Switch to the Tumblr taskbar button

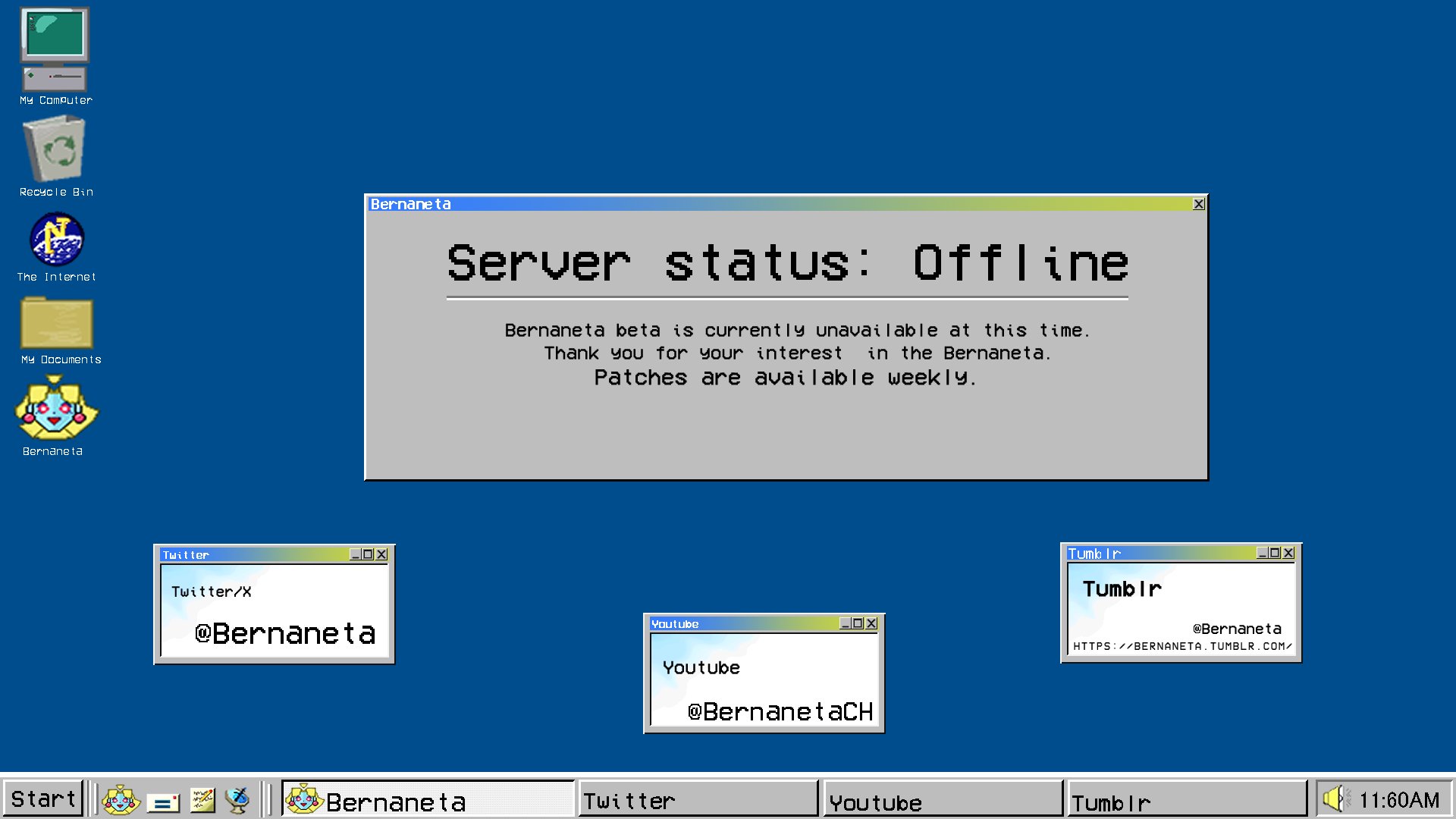[x=1188, y=799]
